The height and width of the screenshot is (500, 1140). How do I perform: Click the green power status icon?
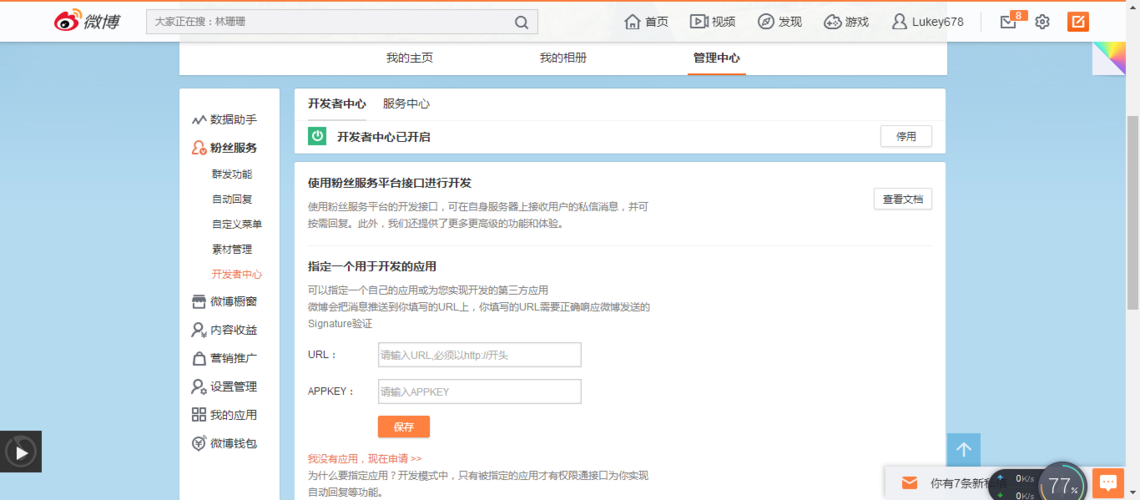(317, 136)
